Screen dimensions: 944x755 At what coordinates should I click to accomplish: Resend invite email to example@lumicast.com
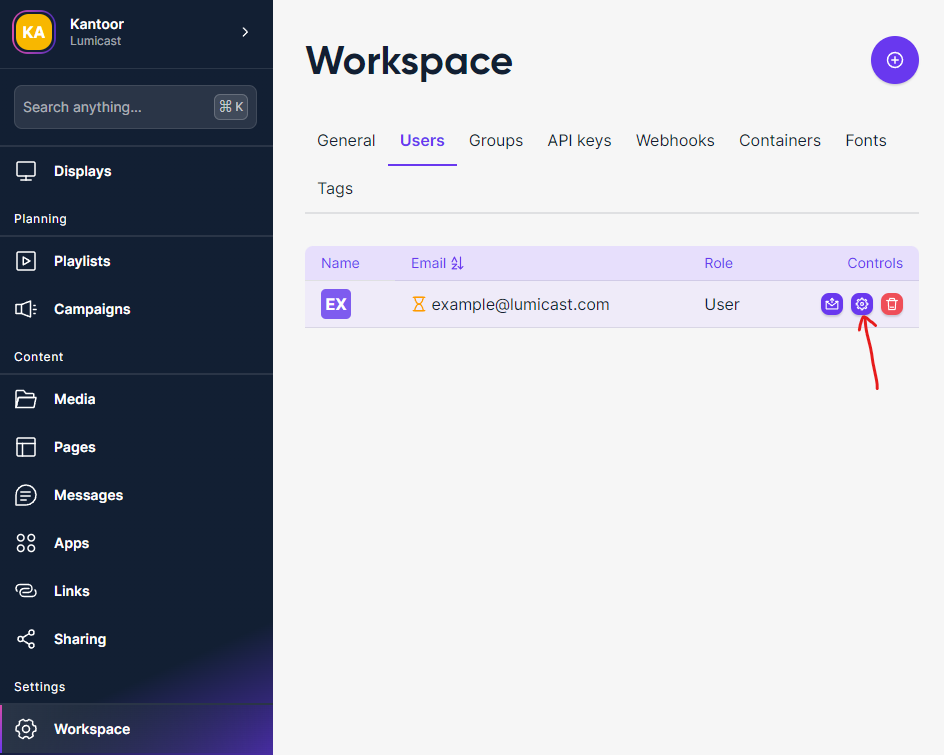tap(831, 304)
